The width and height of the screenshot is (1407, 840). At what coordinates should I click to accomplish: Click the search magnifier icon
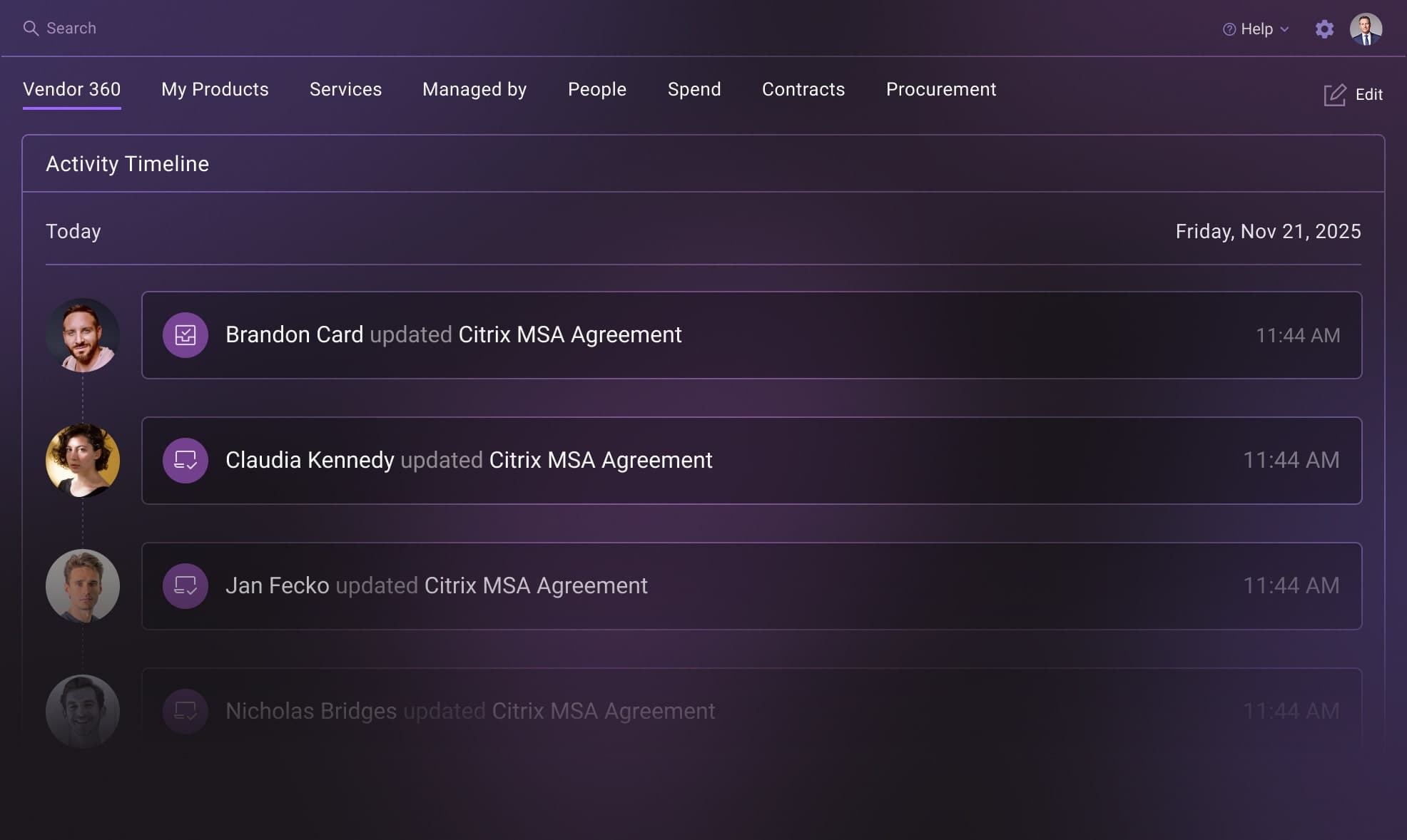tap(30, 29)
